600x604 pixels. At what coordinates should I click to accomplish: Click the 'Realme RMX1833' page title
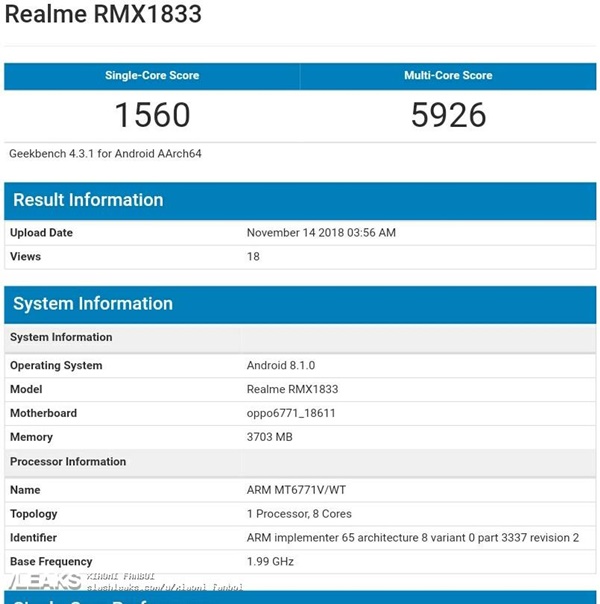[x=103, y=14]
